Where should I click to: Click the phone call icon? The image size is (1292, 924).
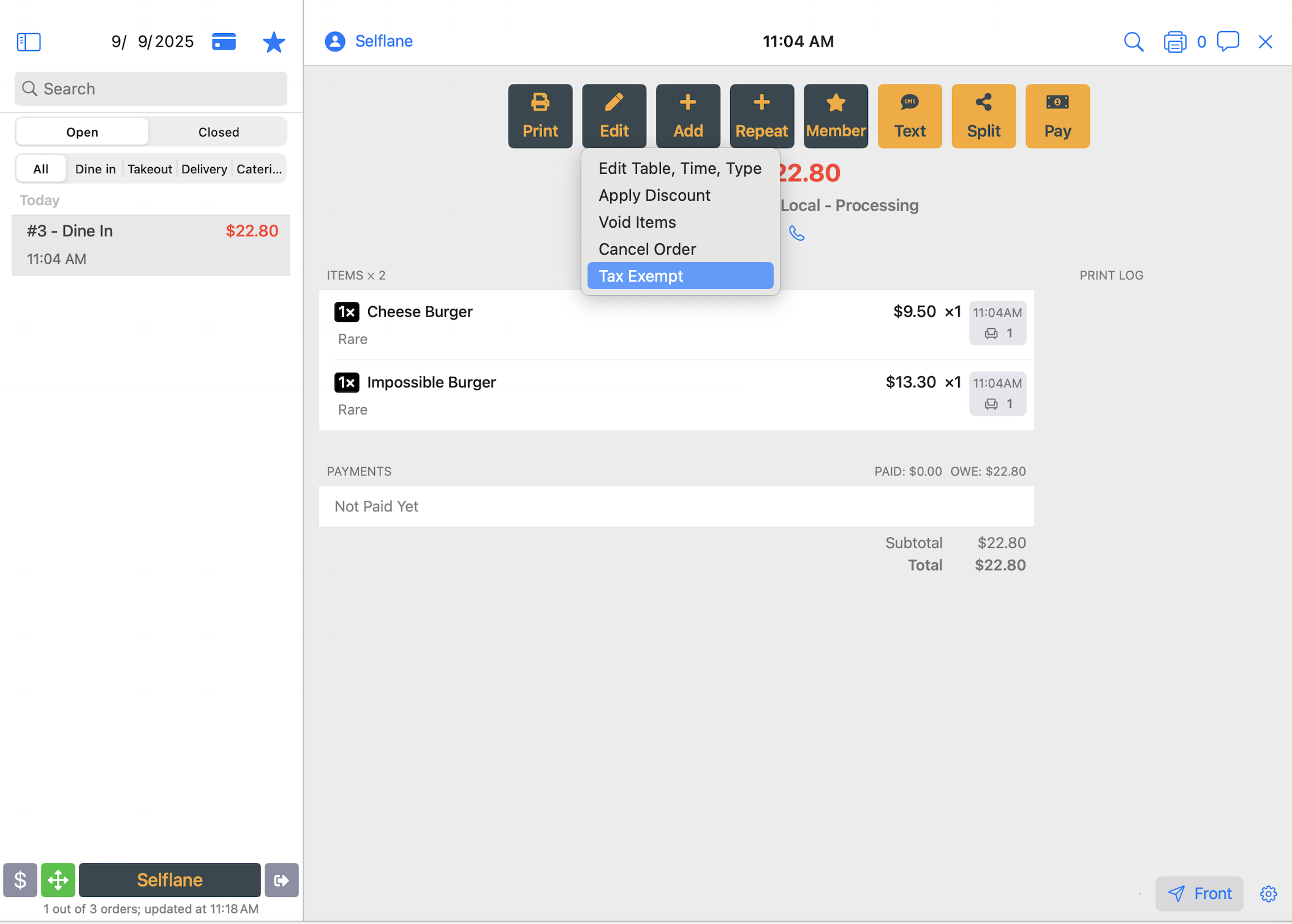[796, 233]
